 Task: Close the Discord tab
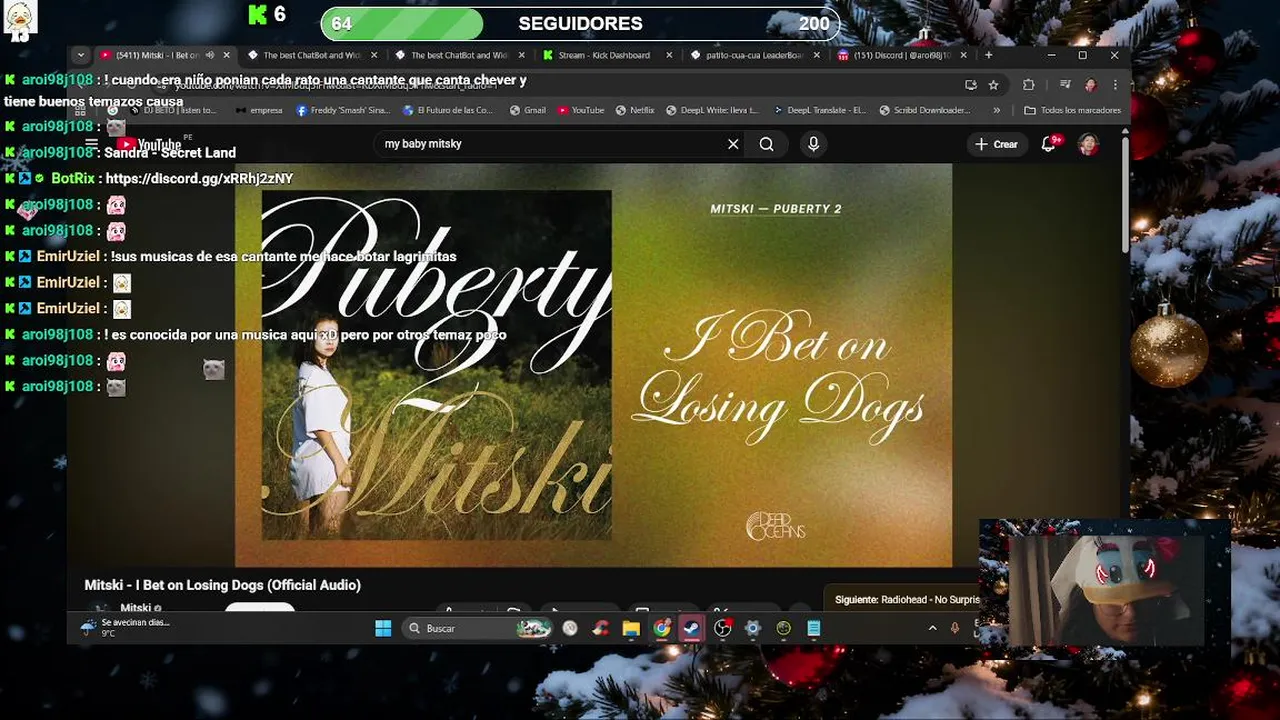click(x=964, y=55)
